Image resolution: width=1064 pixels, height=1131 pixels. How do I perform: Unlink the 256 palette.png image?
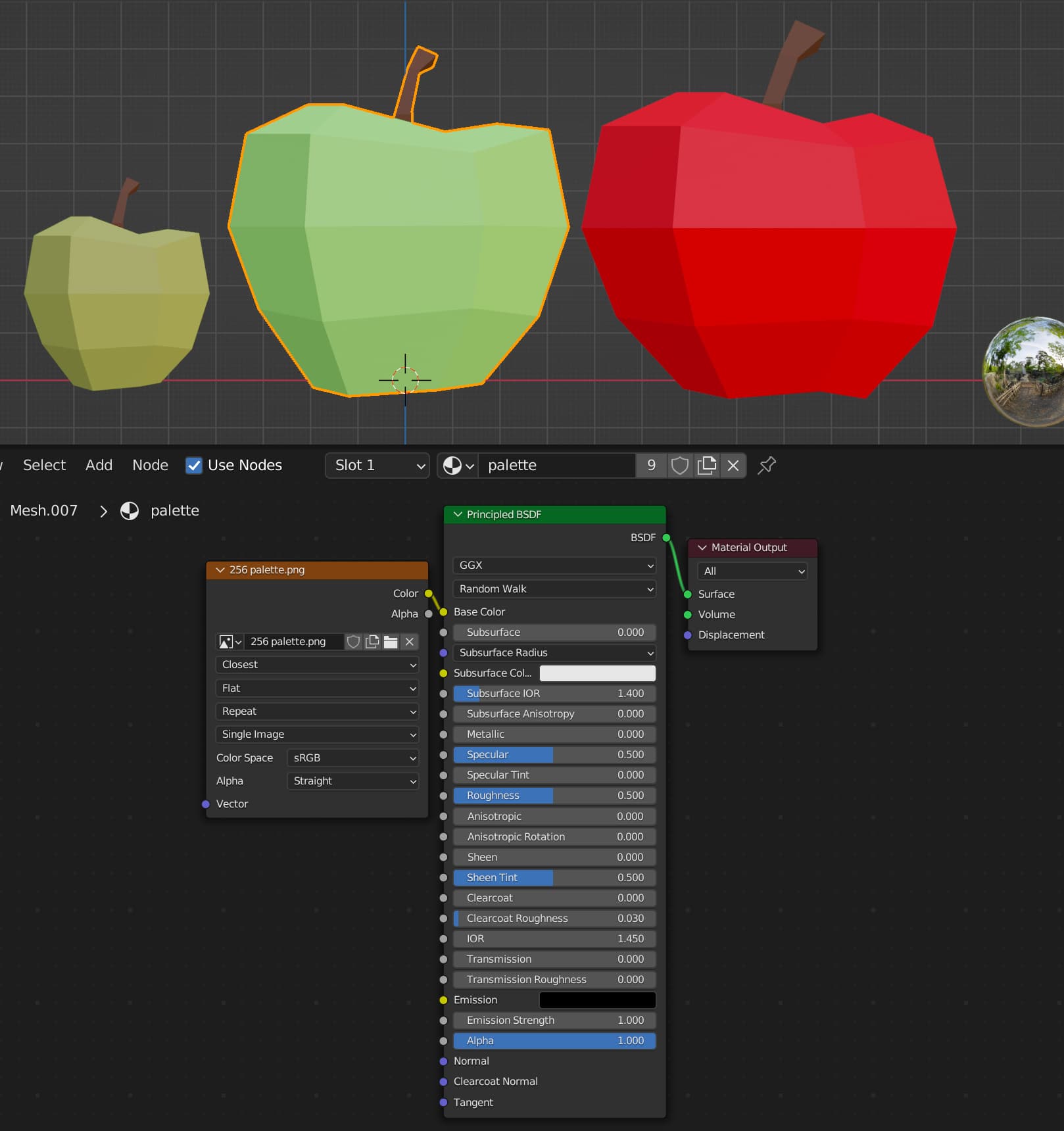[409, 642]
